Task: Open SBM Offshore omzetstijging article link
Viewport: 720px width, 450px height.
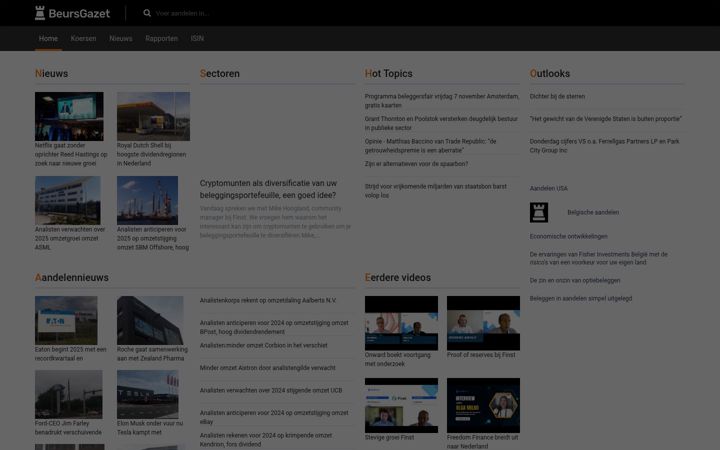Action: point(153,238)
